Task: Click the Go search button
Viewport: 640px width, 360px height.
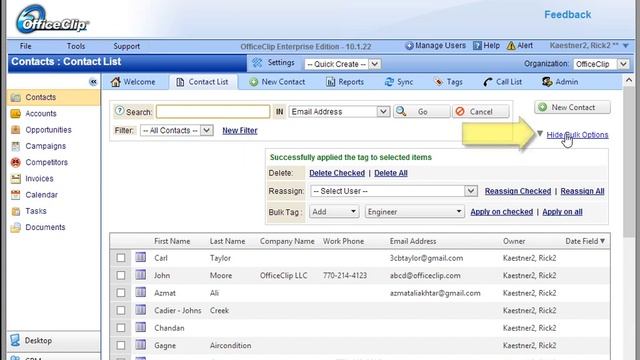Action: pos(422,111)
